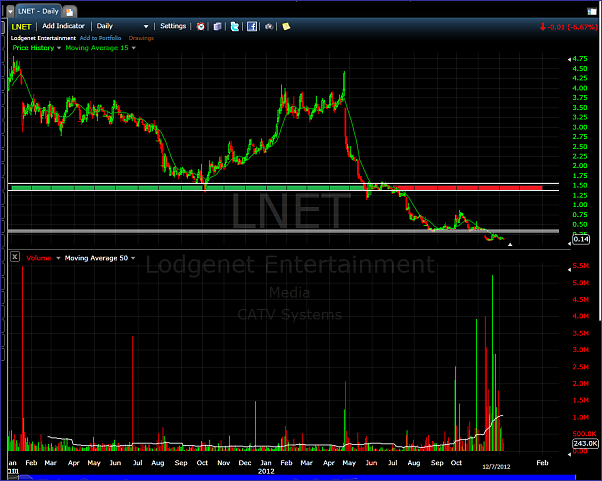Expand the Moving Average 50 dropdown arrow
The height and width of the screenshot is (481, 602).
pos(133,258)
